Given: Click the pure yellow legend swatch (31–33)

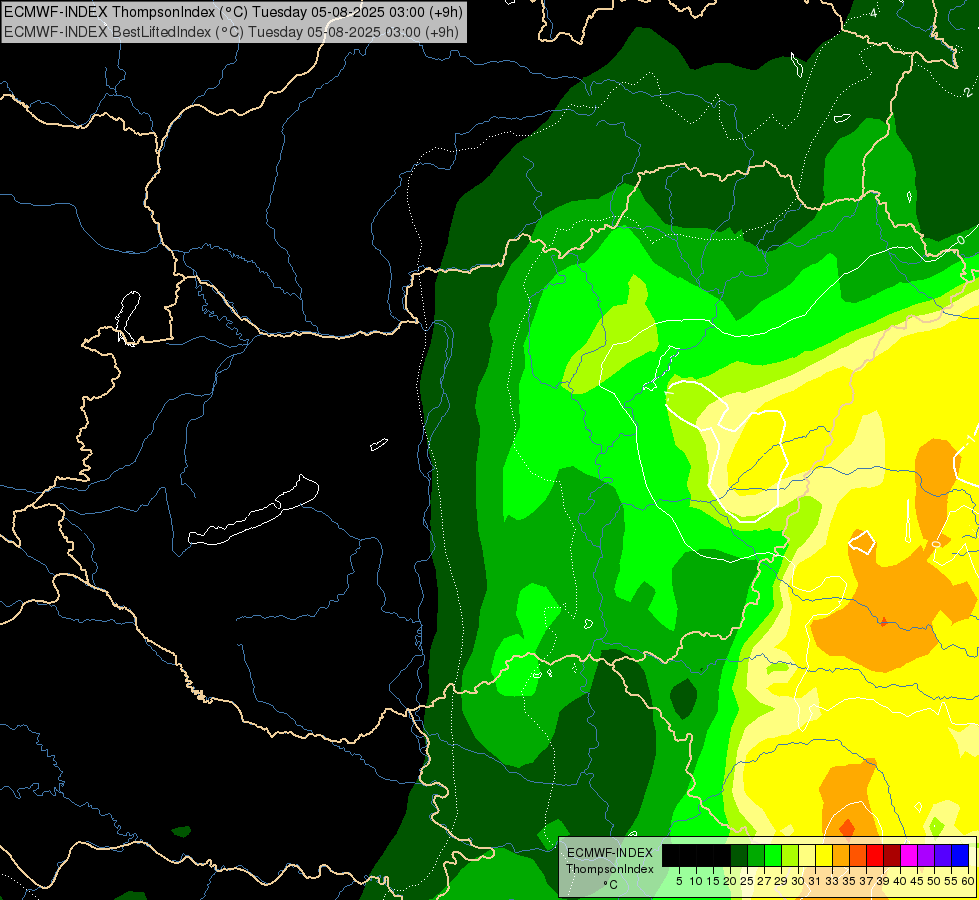Looking at the screenshot, I should click(824, 855).
